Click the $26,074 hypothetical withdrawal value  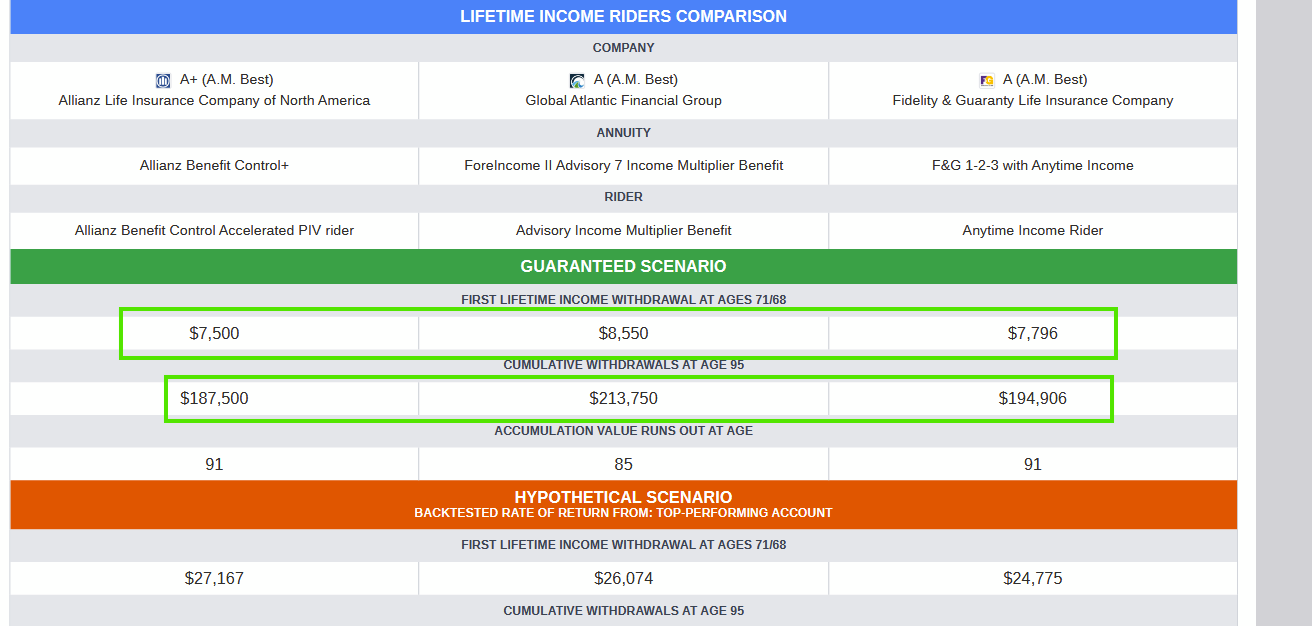[623, 578]
